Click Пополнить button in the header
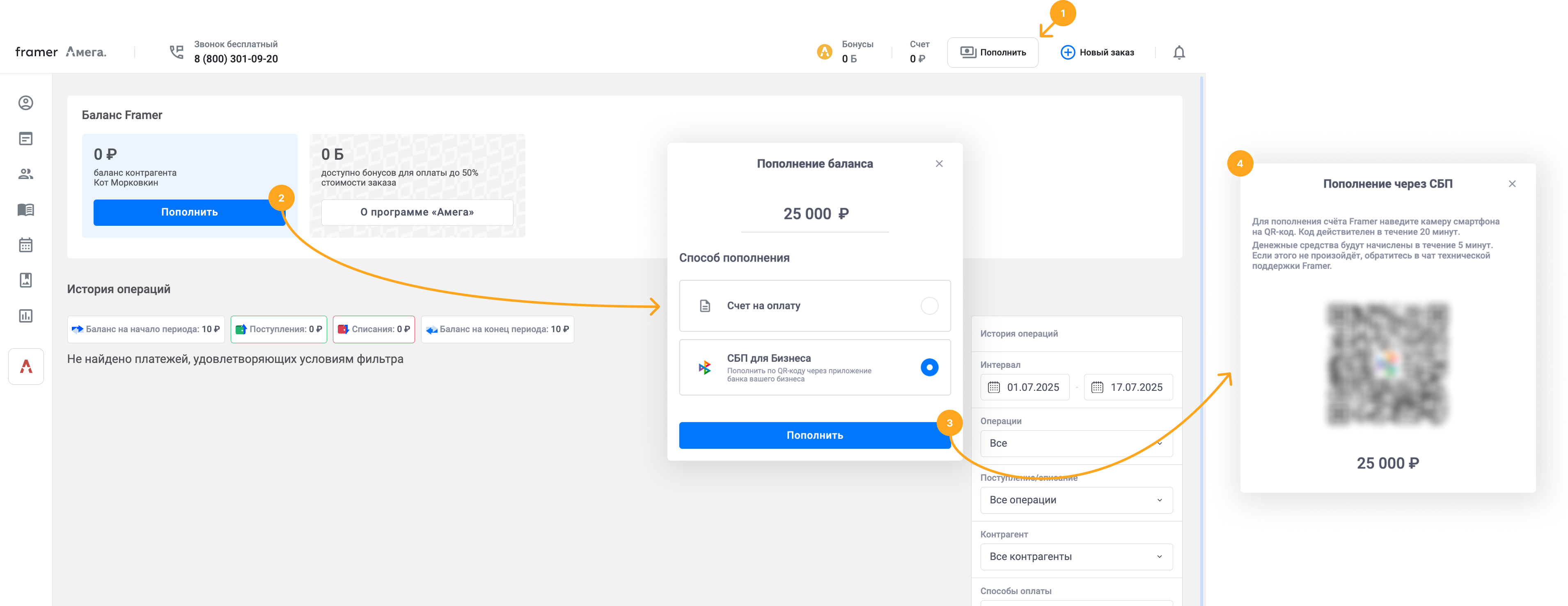 point(992,53)
